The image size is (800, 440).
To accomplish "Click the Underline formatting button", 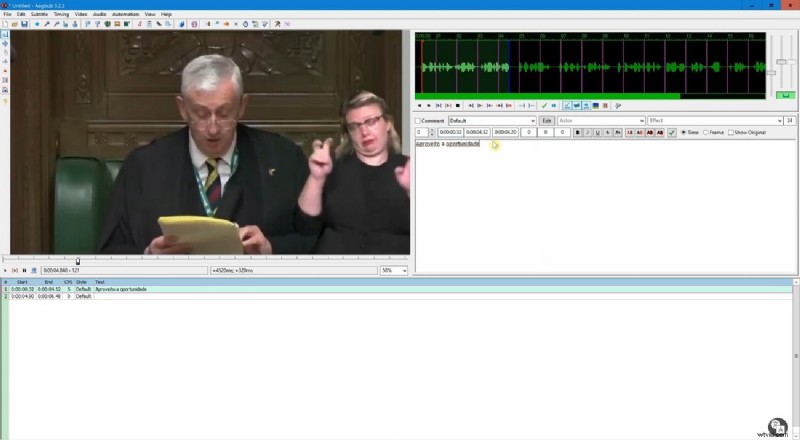I will (x=597, y=132).
